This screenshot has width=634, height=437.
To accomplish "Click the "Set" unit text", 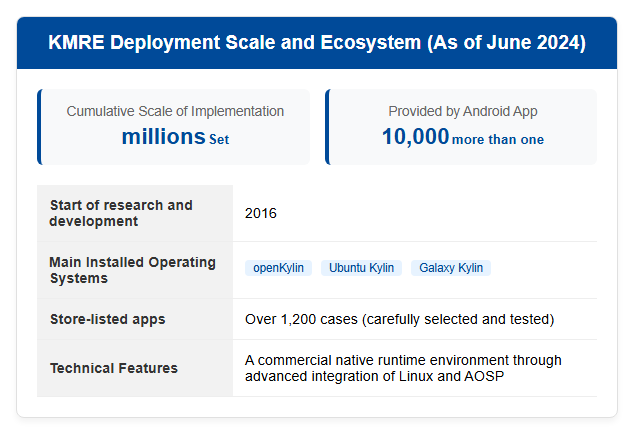I will click(219, 139).
